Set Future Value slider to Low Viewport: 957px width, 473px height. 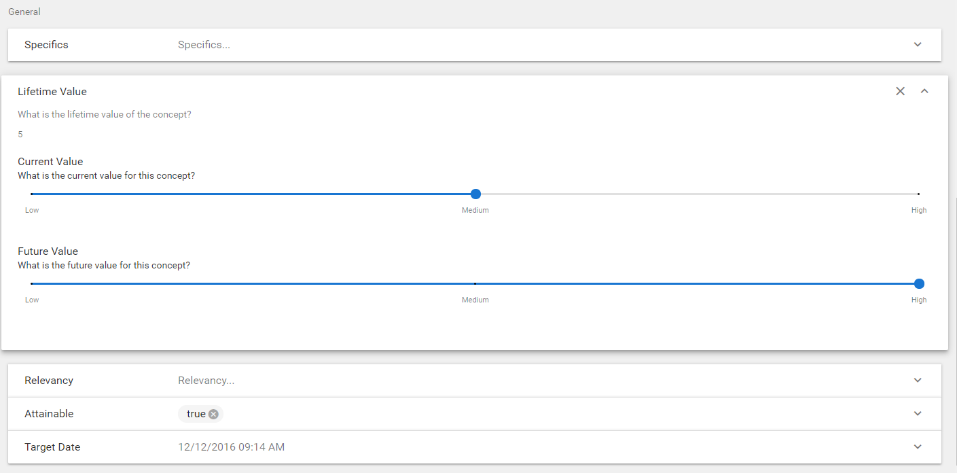[x=32, y=284]
